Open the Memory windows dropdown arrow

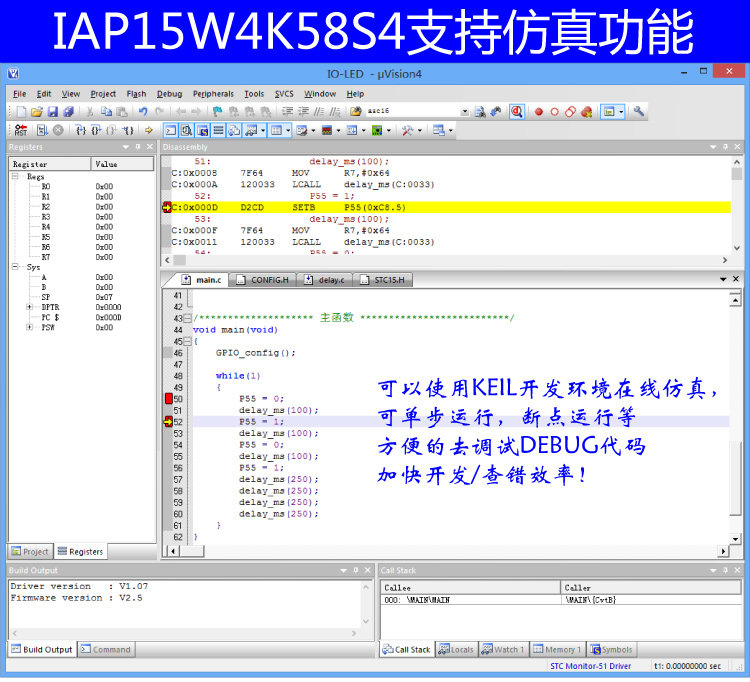click(x=288, y=131)
